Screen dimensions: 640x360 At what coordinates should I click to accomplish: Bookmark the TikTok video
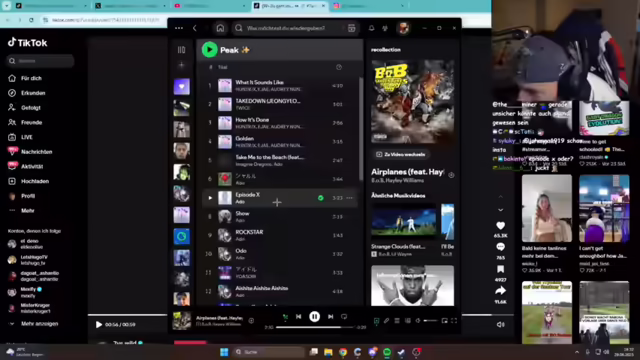click(x=500, y=269)
